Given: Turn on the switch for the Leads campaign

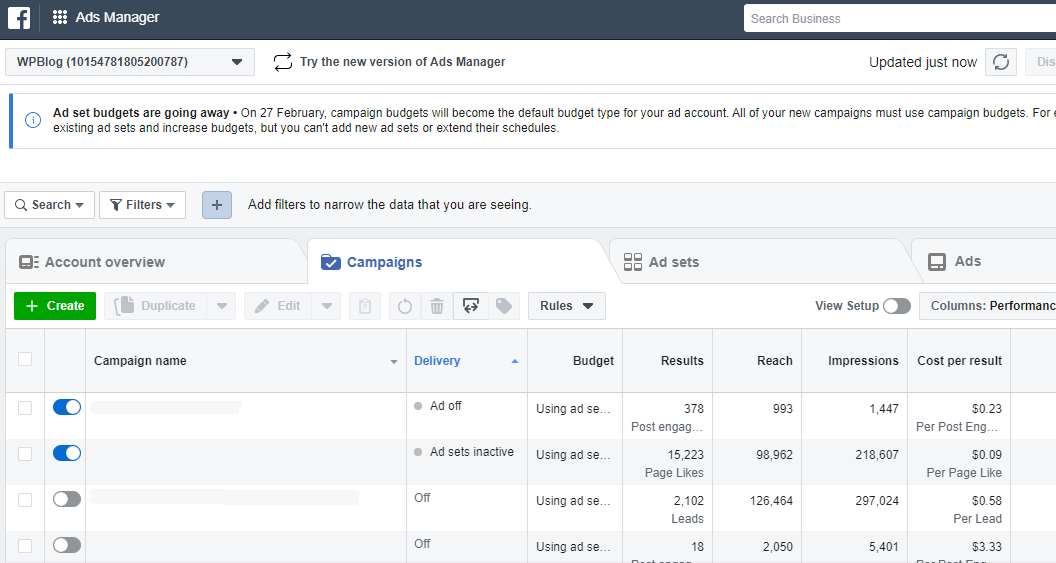Looking at the screenshot, I should (67, 499).
